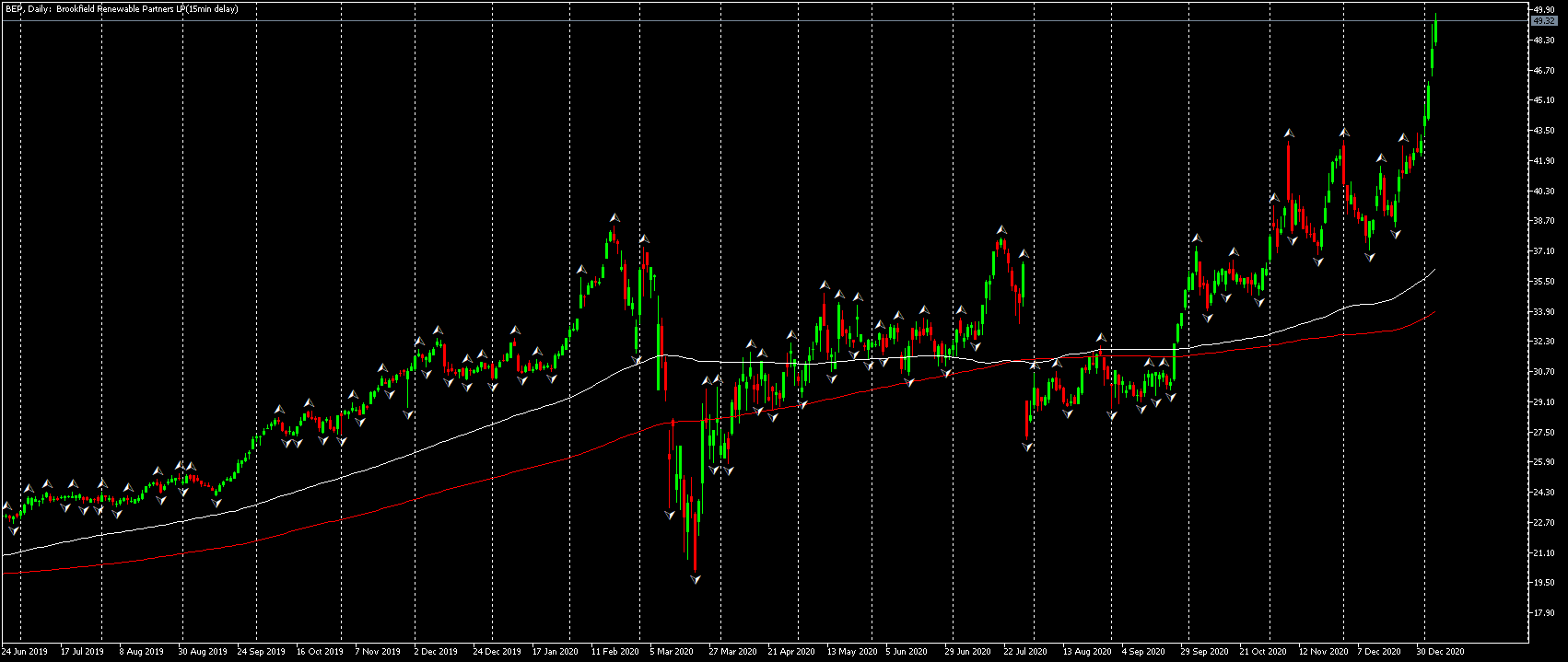1568x662 pixels.
Task: Select the 30 Dec 2020 date label
Action: (1440, 651)
